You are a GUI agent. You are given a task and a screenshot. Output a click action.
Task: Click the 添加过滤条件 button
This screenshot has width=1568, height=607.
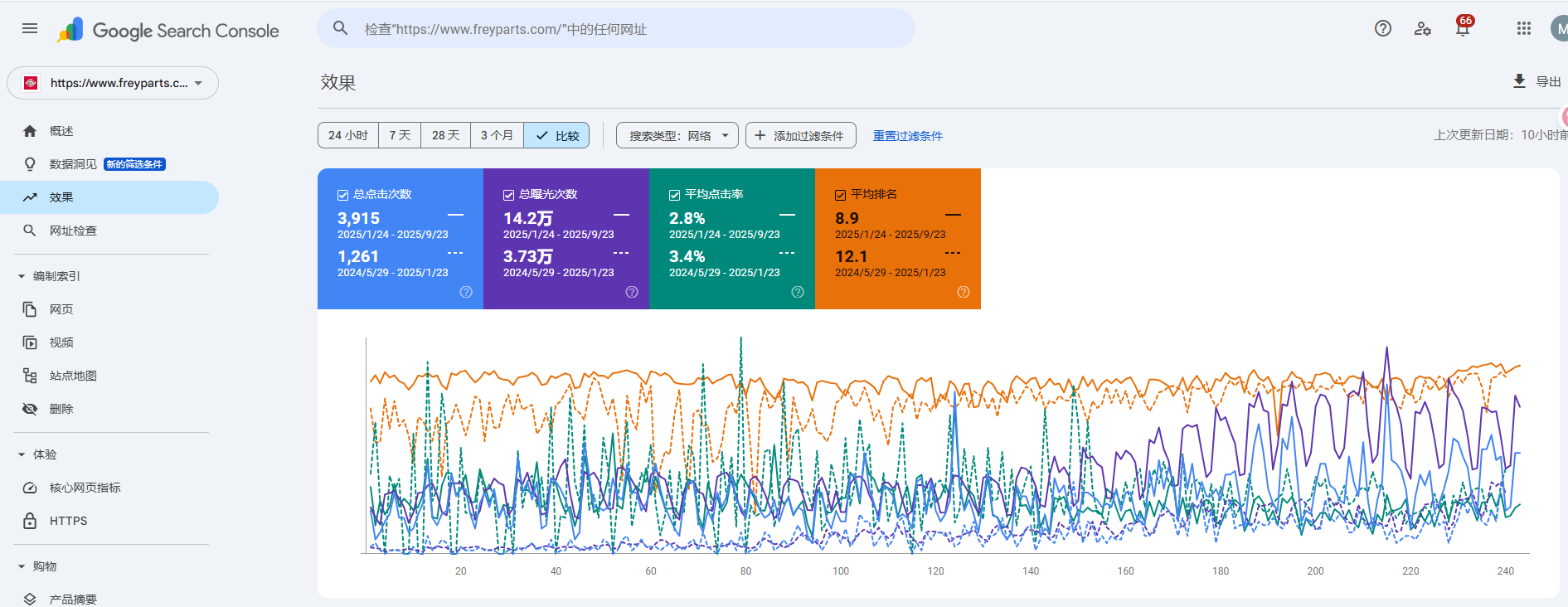click(800, 135)
